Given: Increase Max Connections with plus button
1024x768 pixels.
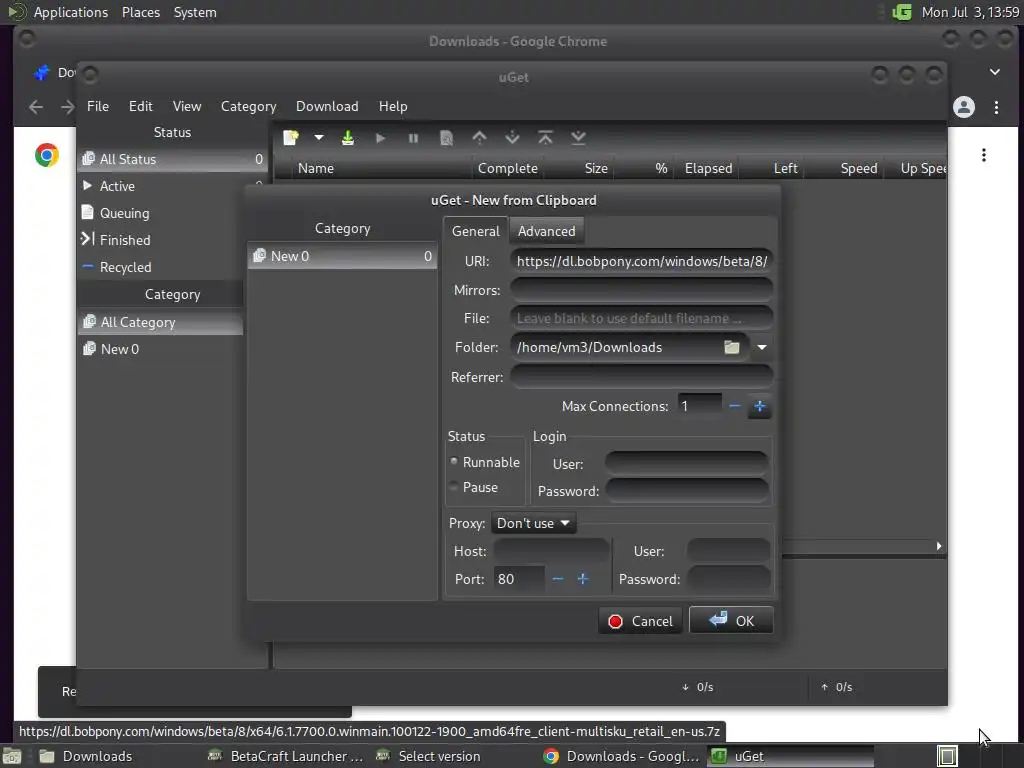Looking at the screenshot, I should [760, 406].
